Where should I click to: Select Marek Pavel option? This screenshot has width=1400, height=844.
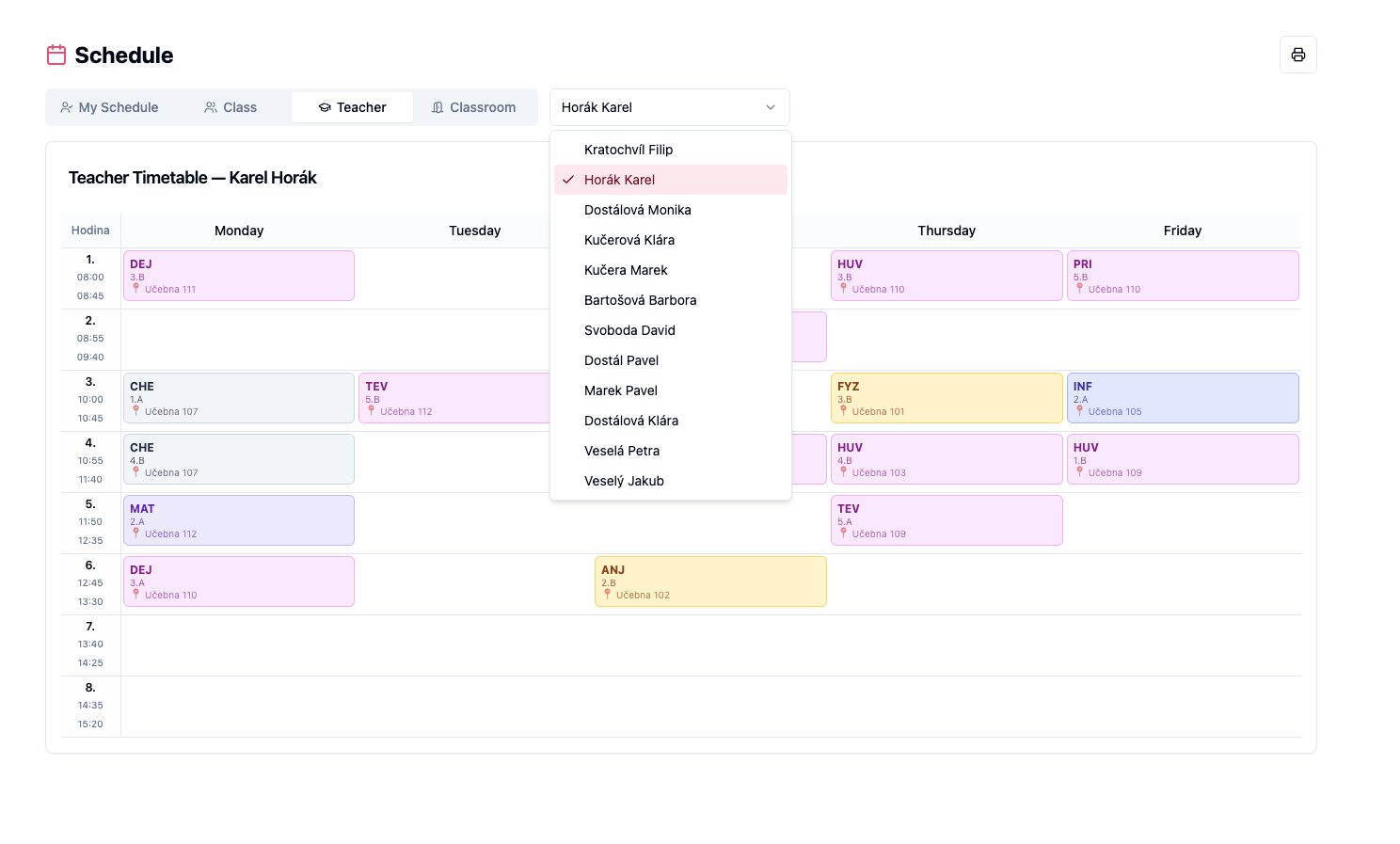[x=671, y=390]
